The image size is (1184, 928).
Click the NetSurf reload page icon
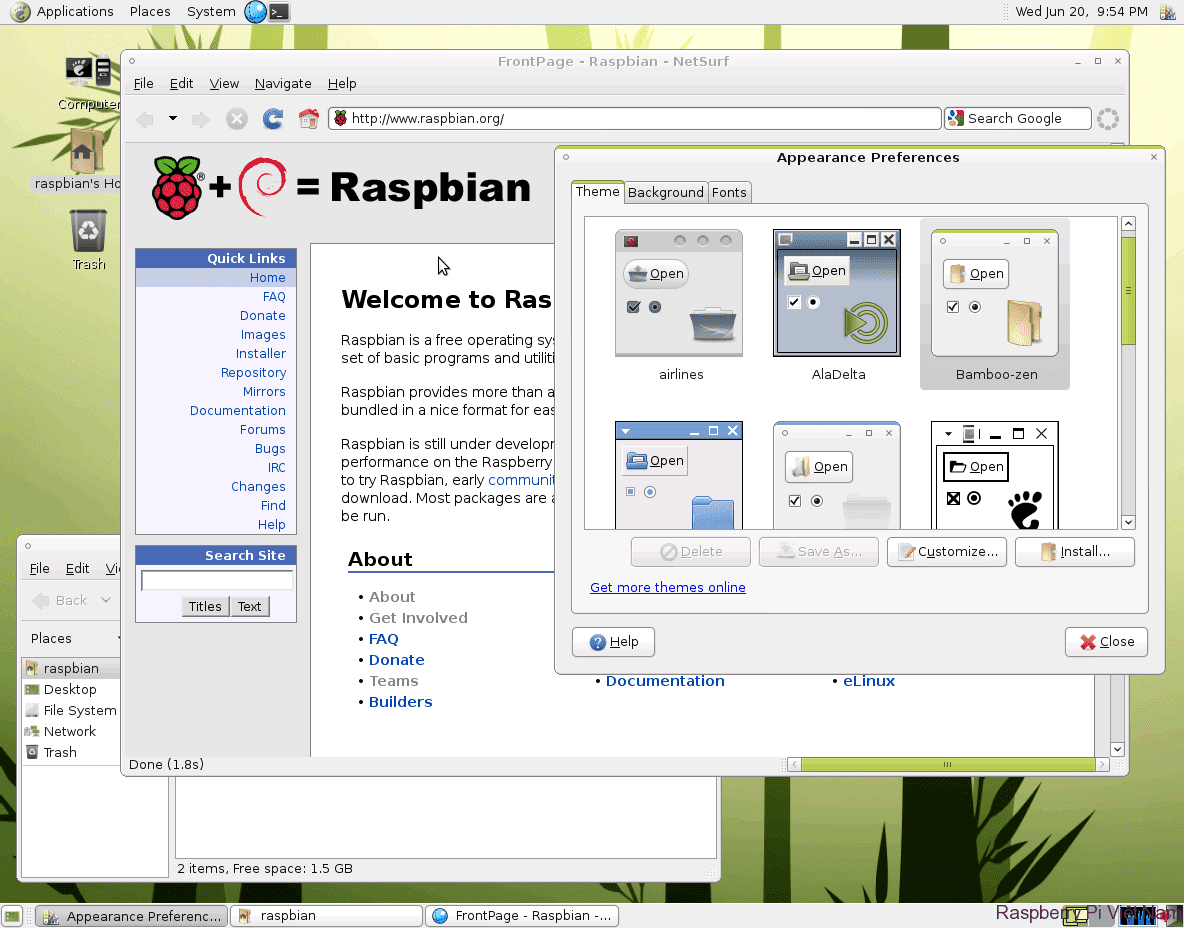(272, 119)
